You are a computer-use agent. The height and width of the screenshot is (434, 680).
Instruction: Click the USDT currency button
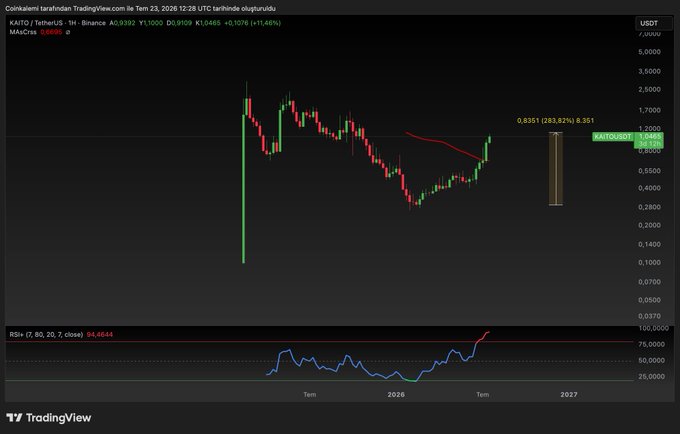654,23
